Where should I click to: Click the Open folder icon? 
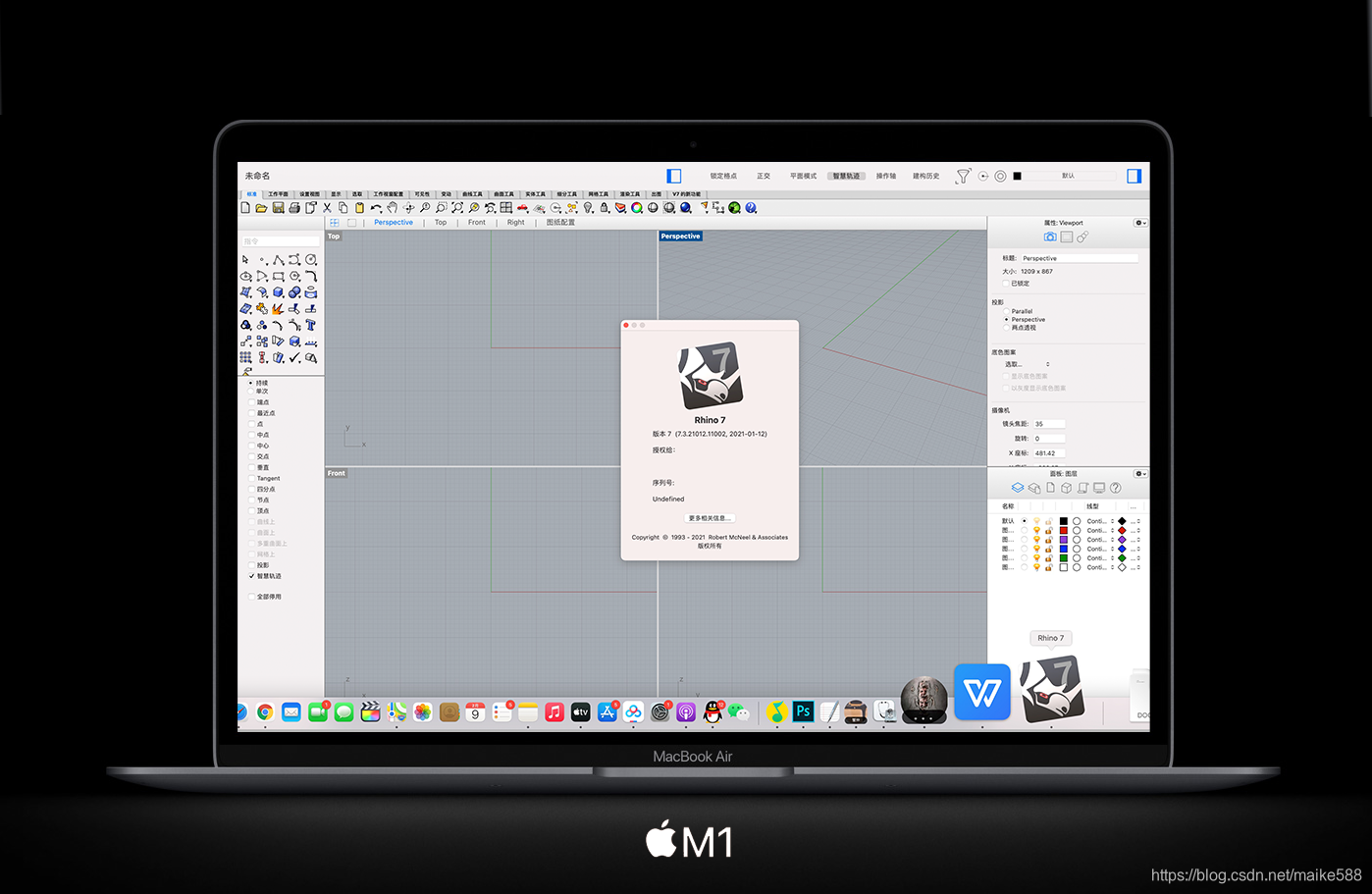(261, 208)
